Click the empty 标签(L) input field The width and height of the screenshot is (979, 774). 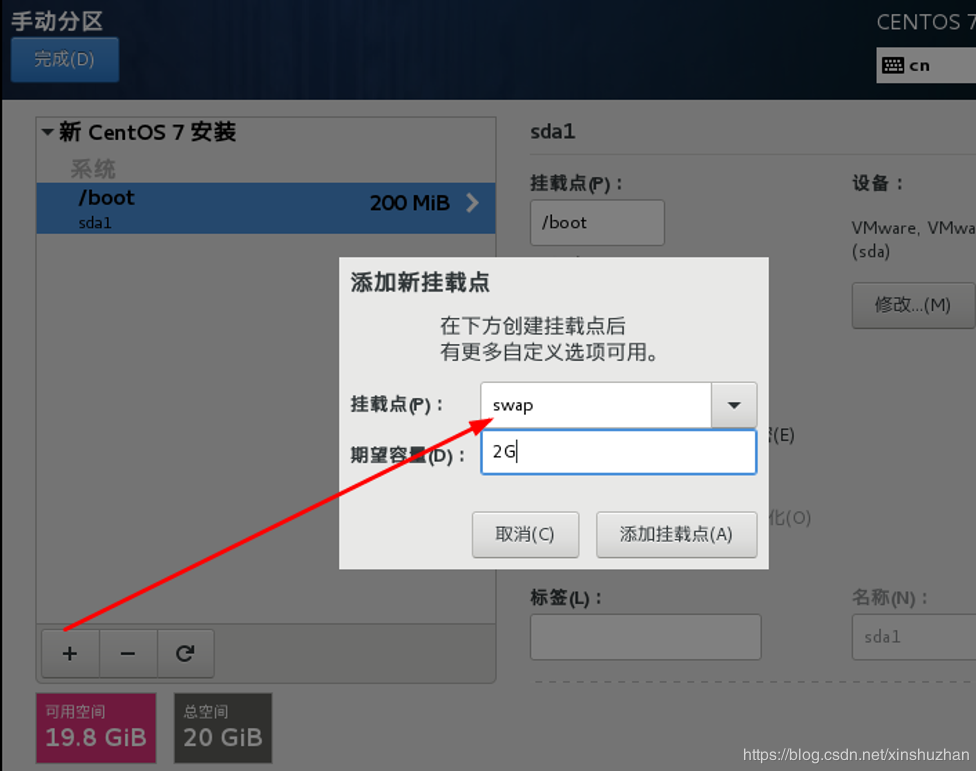(x=645, y=637)
